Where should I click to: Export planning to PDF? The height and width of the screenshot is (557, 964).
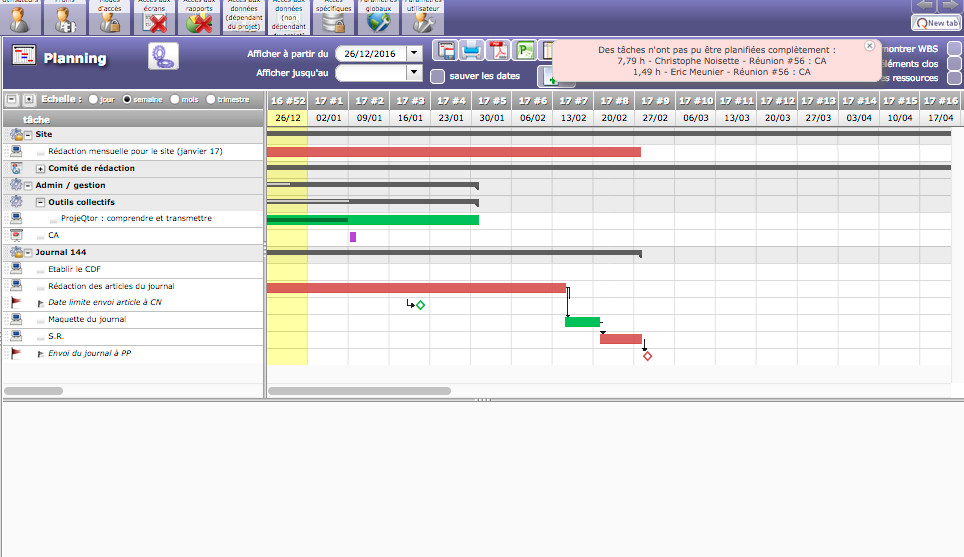click(498, 51)
